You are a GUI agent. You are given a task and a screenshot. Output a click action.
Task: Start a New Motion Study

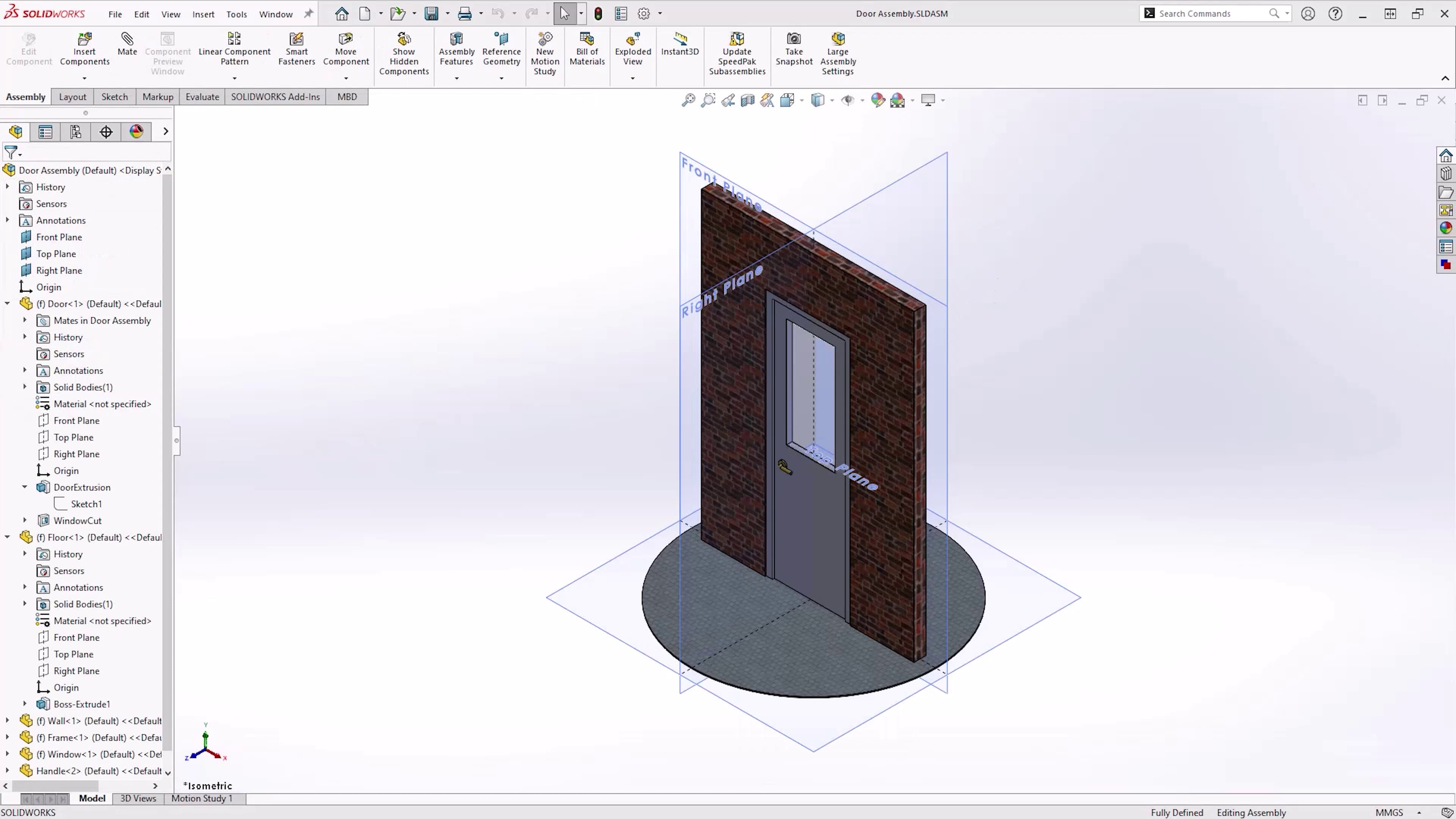tap(544, 51)
